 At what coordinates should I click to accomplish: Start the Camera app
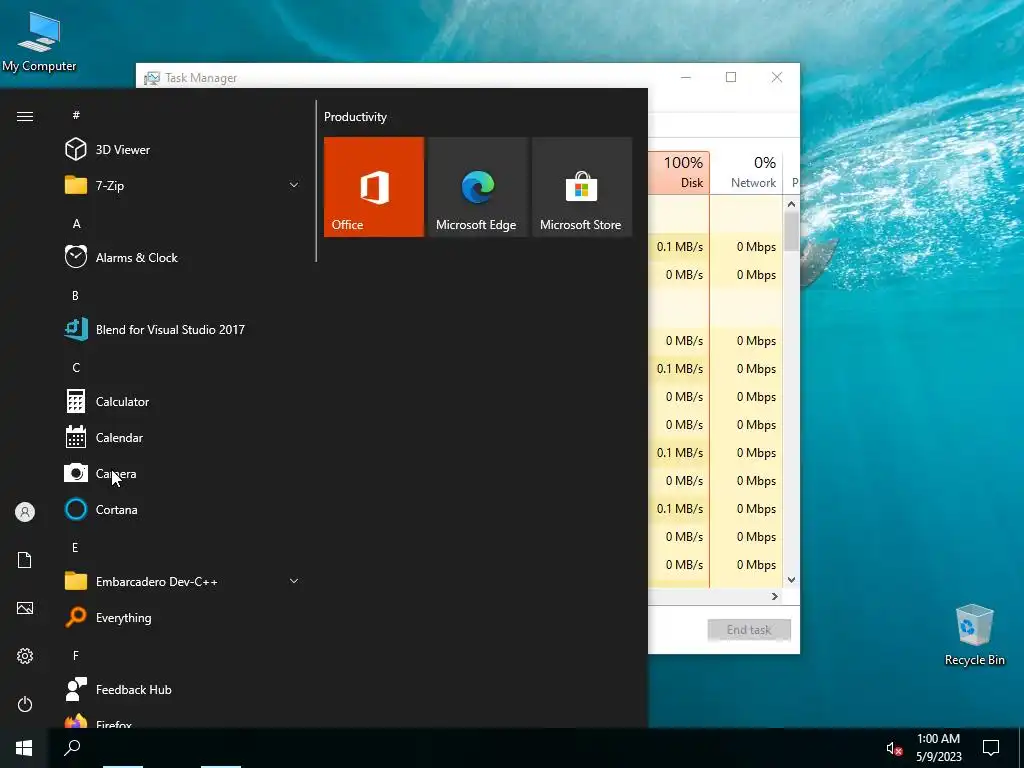coord(183,473)
